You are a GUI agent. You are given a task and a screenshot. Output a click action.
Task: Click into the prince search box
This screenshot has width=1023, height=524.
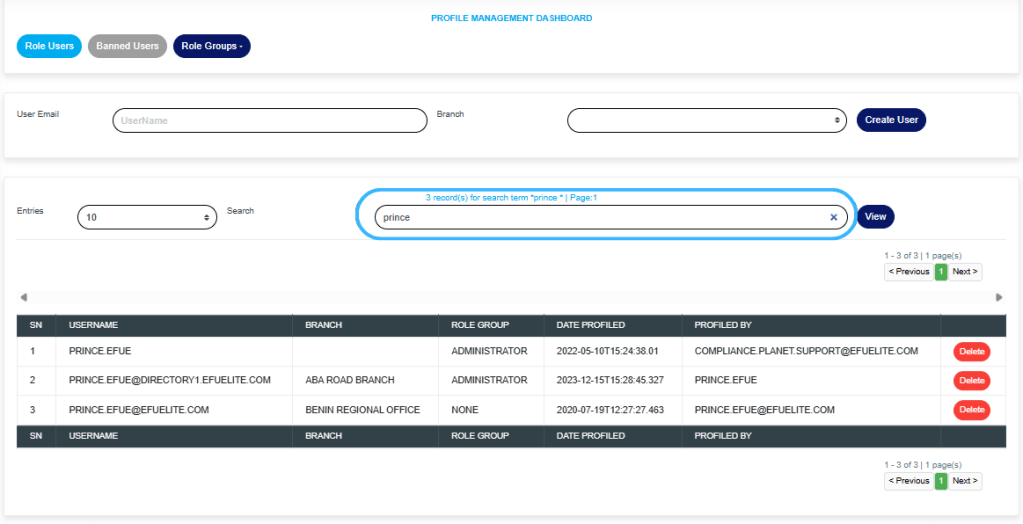[x=600, y=217]
